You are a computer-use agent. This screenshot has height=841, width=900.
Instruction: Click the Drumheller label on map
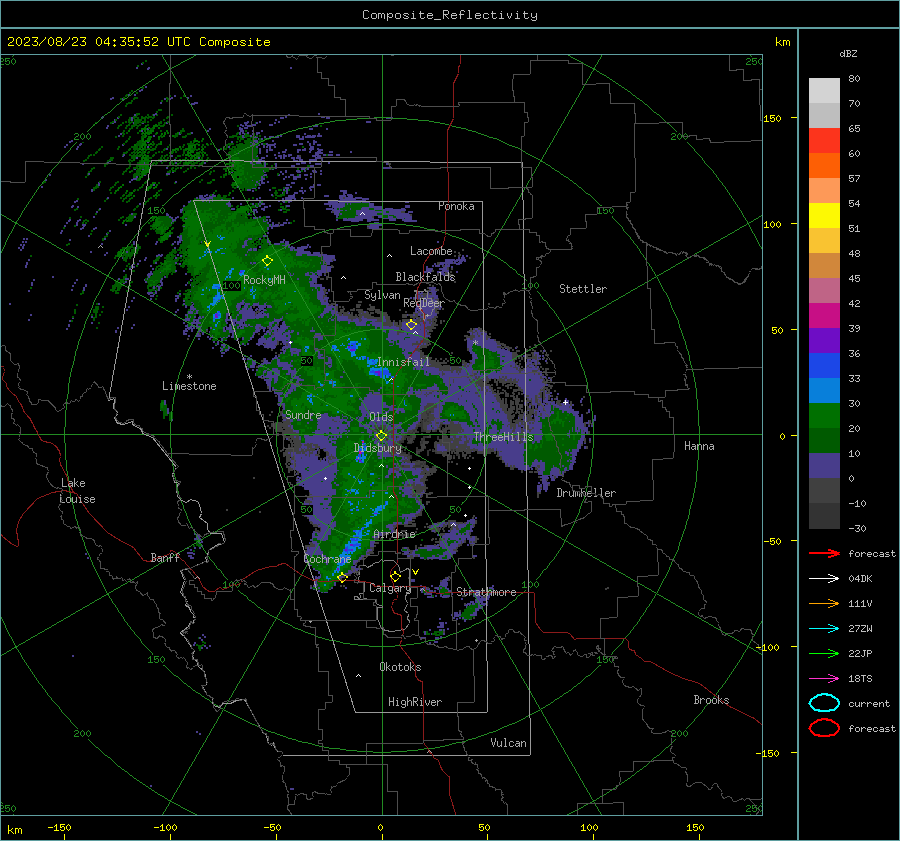pyautogui.click(x=586, y=493)
